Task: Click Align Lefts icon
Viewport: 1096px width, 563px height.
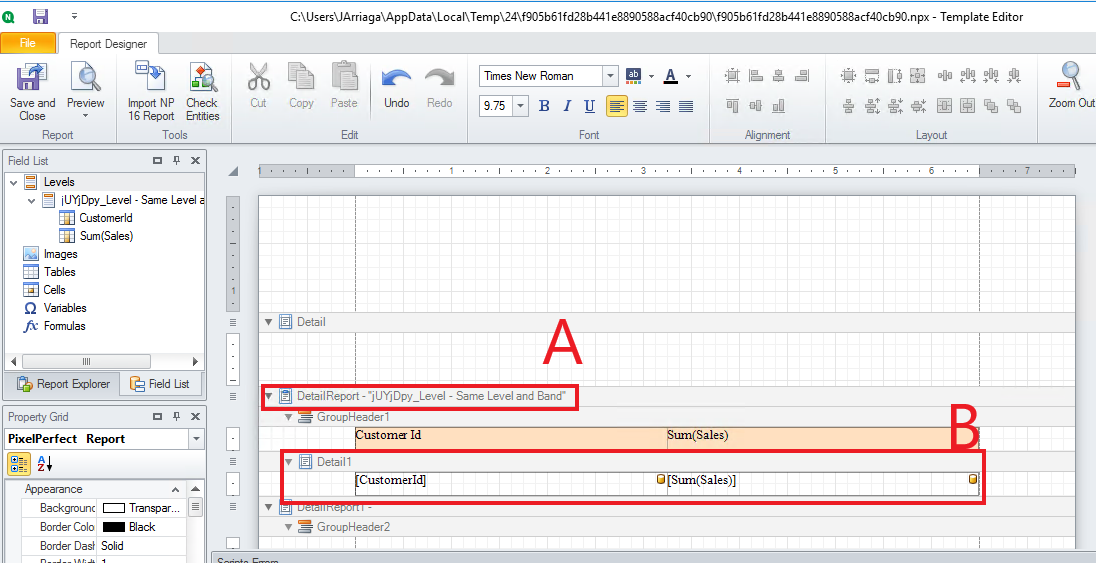Action: (756, 76)
